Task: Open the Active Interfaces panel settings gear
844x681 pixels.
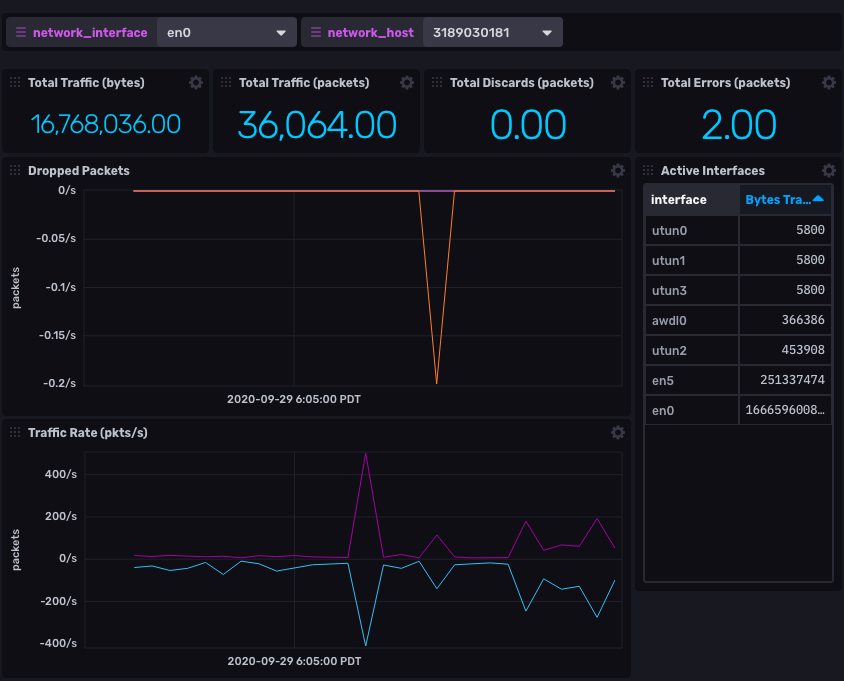Action: coord(828,170)
